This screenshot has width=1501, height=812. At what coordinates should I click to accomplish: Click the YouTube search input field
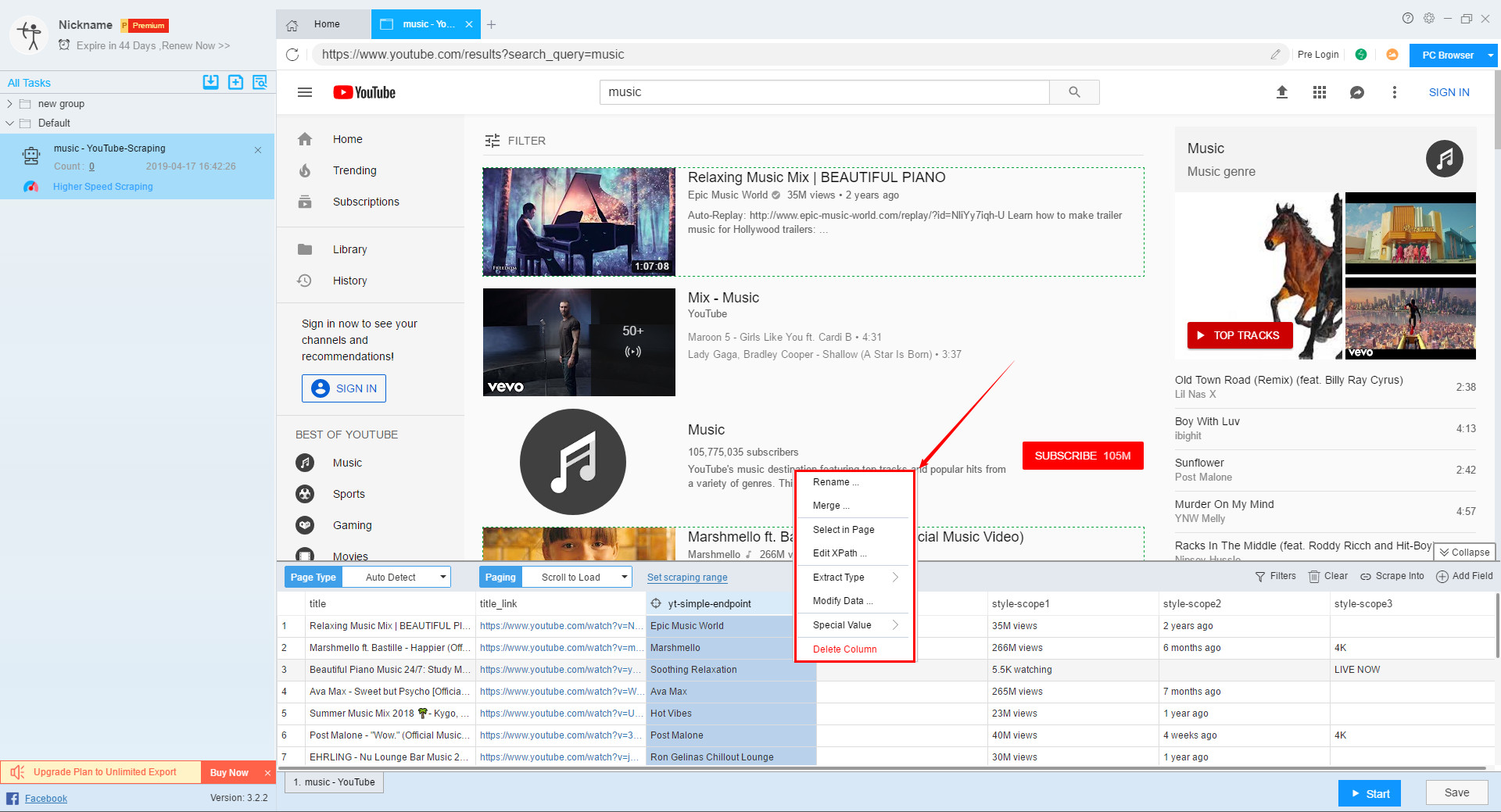825,92
